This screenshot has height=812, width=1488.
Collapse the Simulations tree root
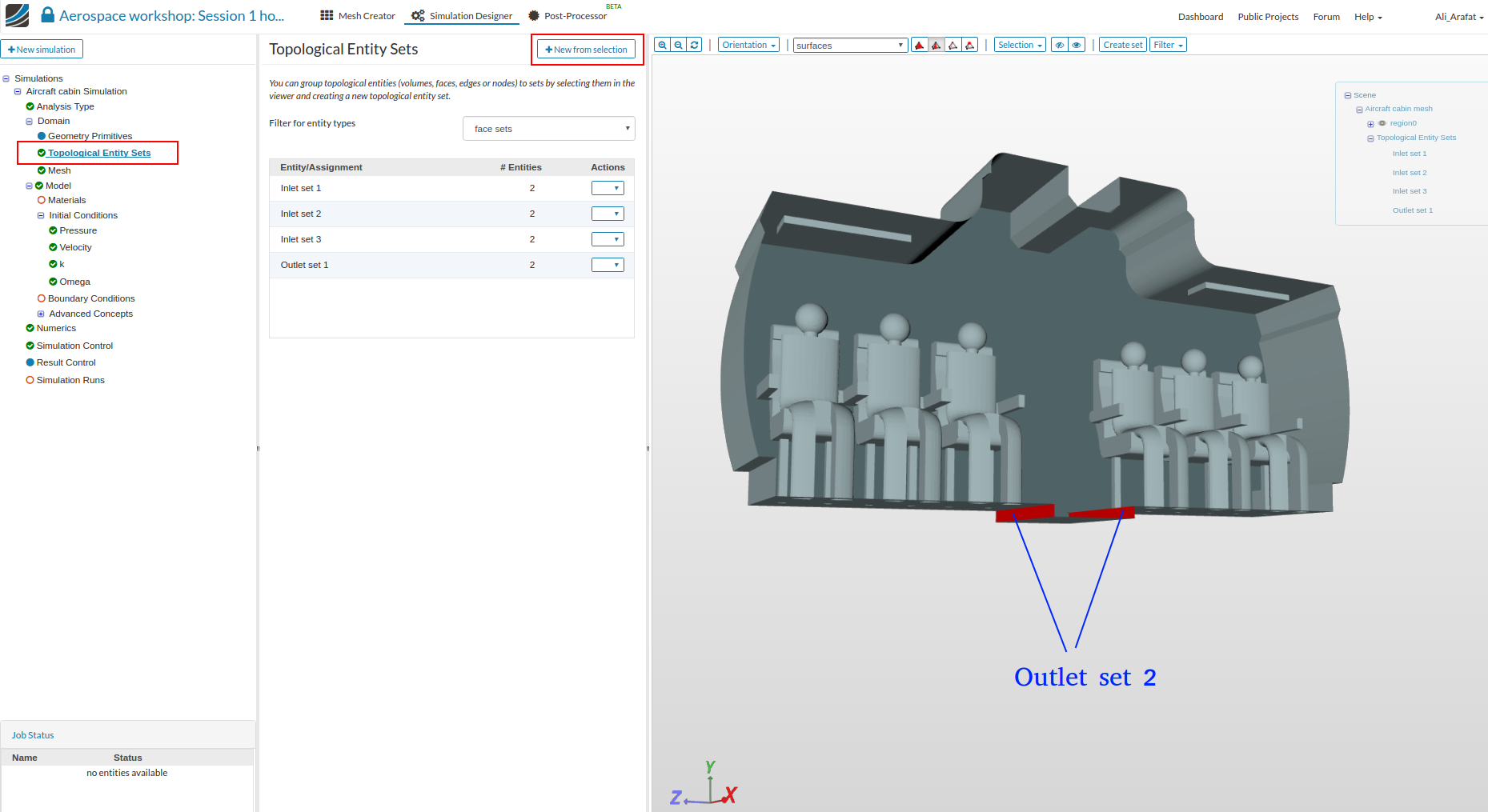[6, 78]
